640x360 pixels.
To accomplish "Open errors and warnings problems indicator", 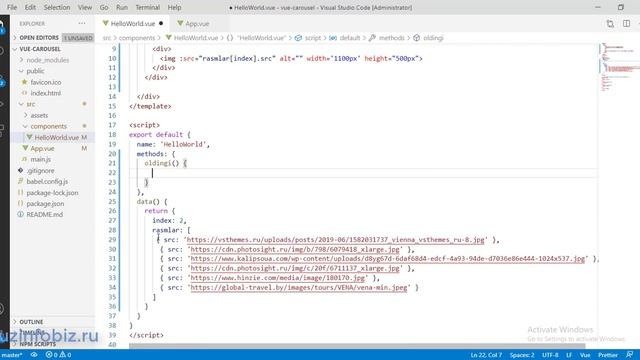I will pyautogui.click(x=58, y=355).
